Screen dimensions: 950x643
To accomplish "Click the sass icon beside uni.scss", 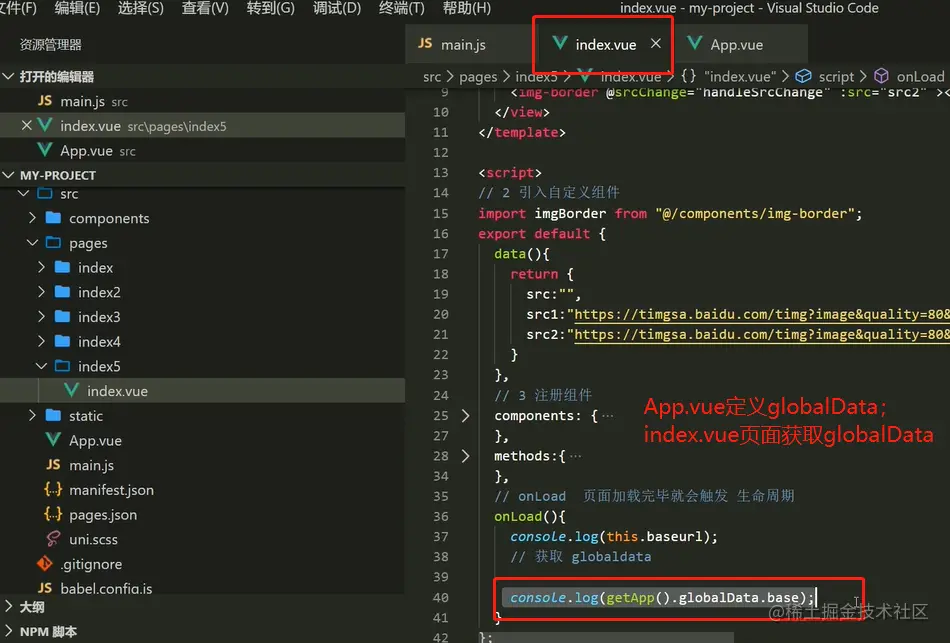I will [53, 539].
